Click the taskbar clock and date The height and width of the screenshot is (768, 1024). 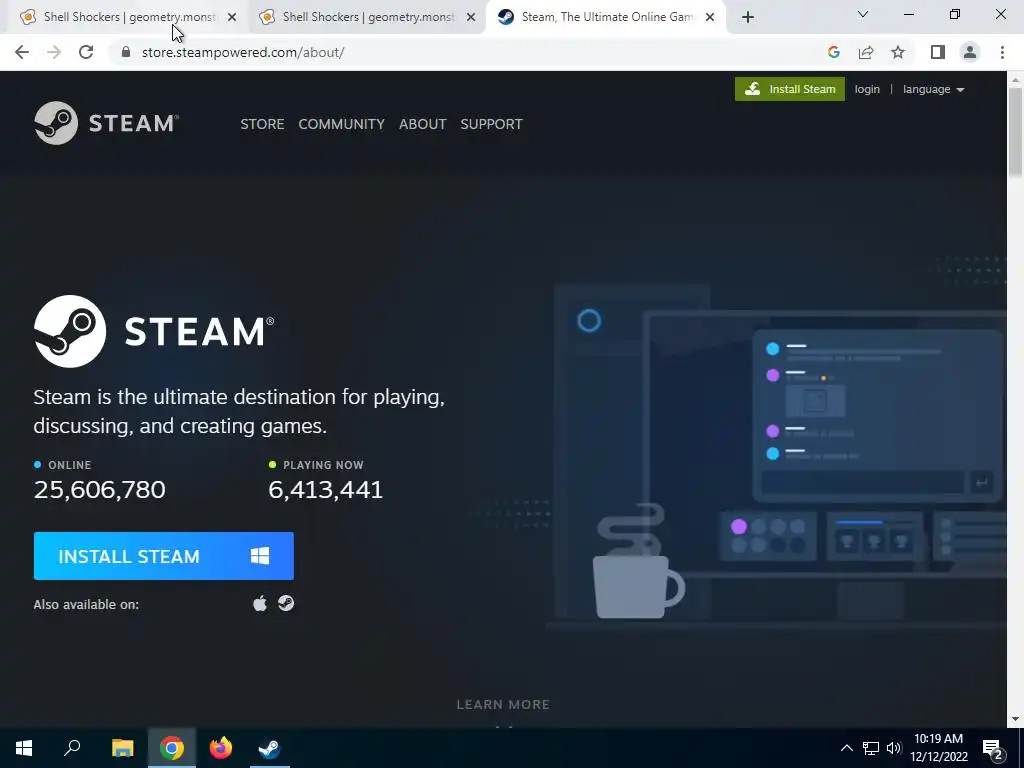point(938,748)
